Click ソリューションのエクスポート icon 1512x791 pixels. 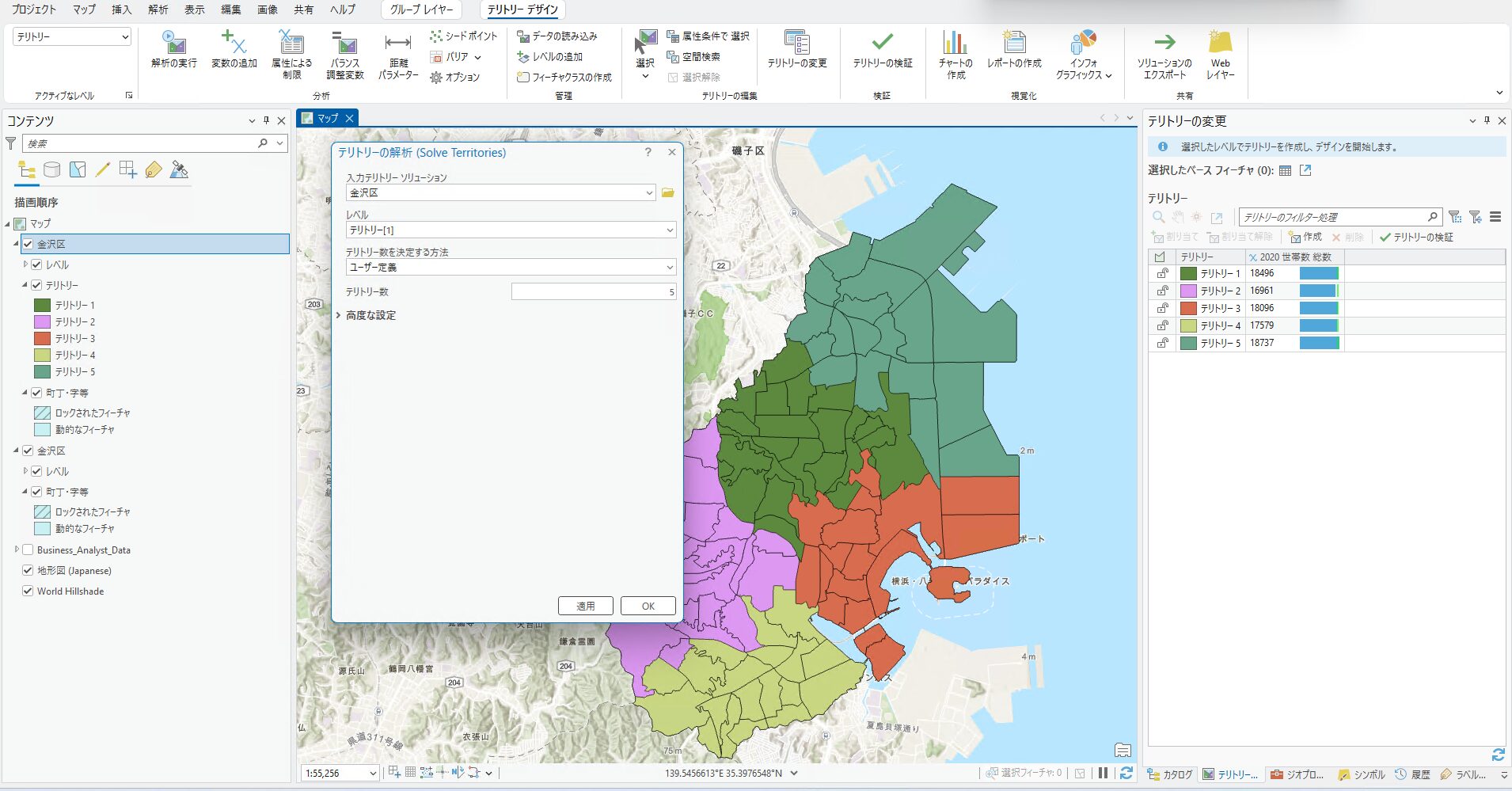point(1164,44)
